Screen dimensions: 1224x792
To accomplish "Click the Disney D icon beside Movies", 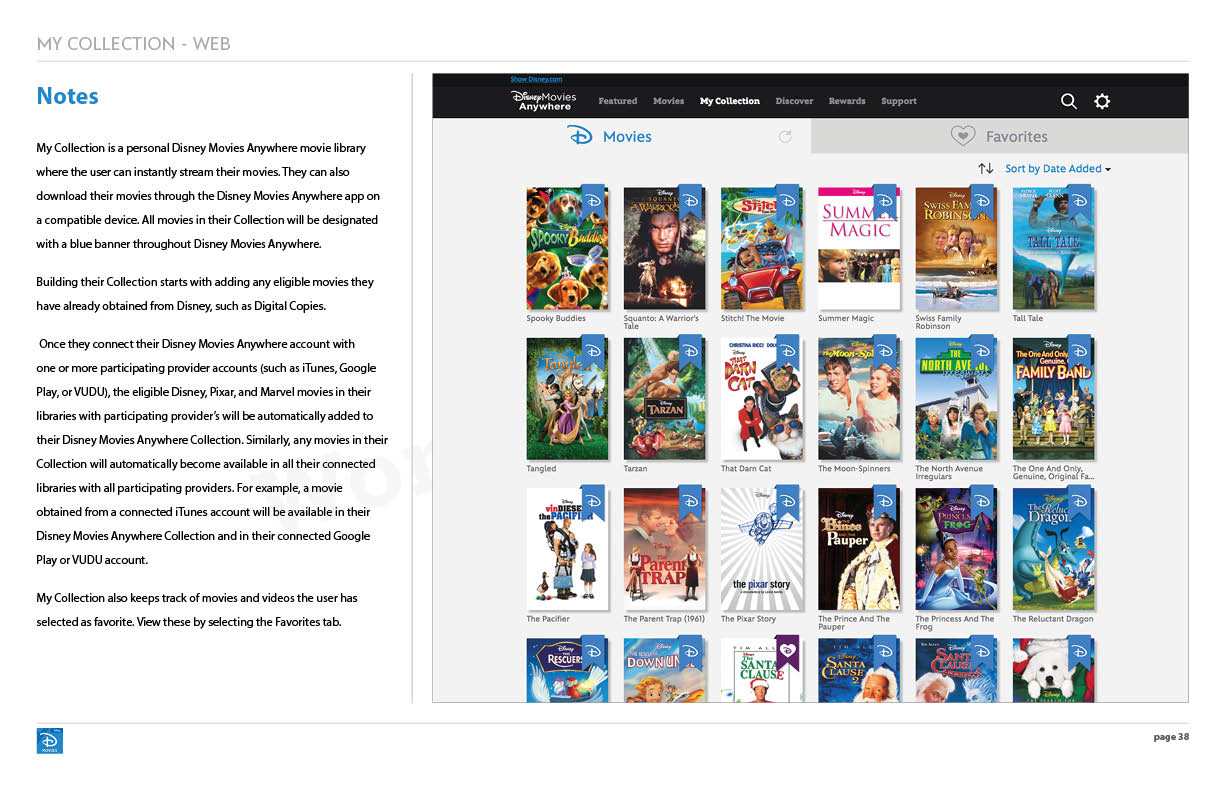I will pyautogui.click(x=580, y=136).
